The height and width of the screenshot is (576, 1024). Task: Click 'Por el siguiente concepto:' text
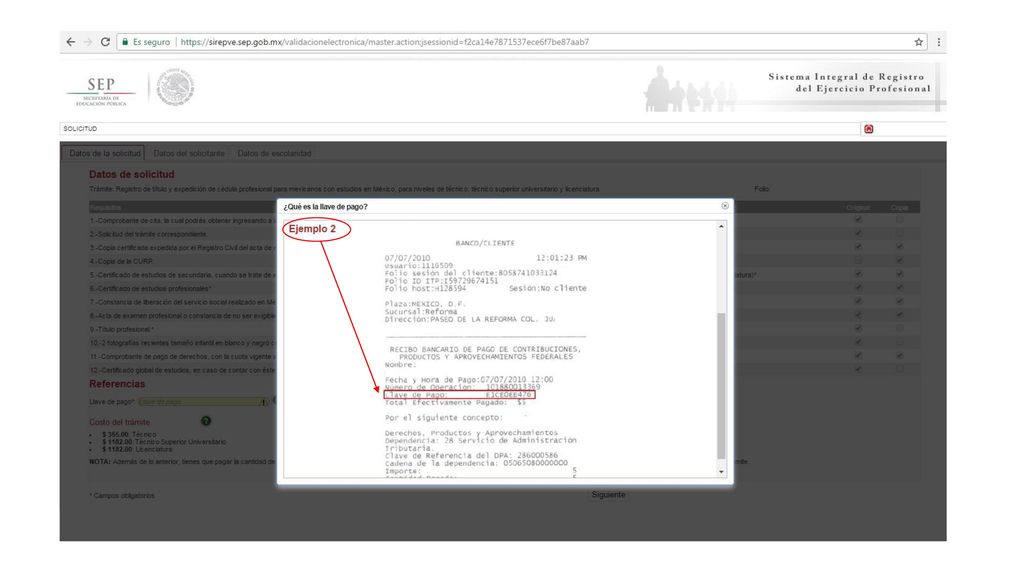tap(443, 418)
